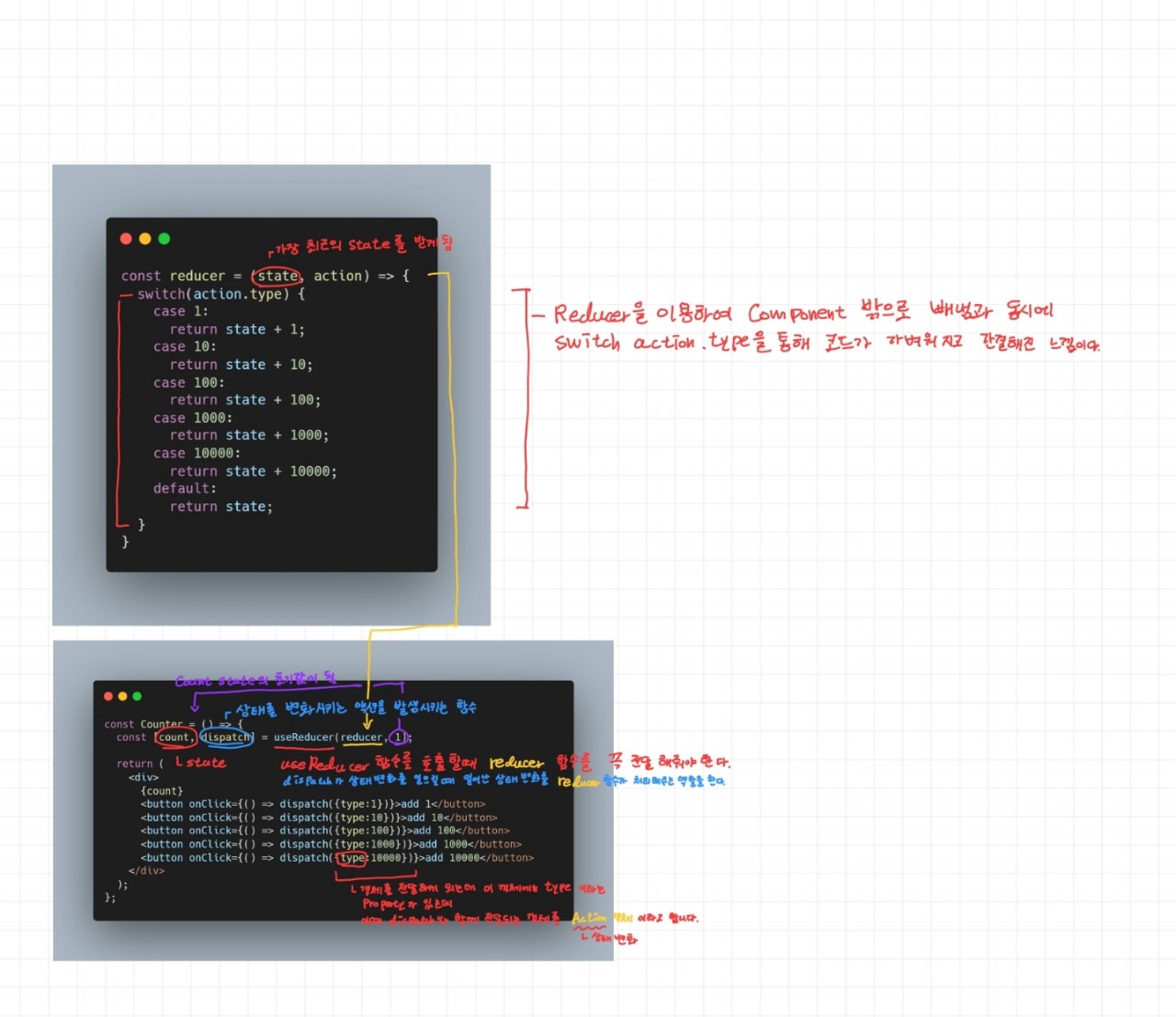1176x1017 pixels.
Task: Click the 'add 1000</button>' code line
Action: pyautogui.click(x=331, y=844)
